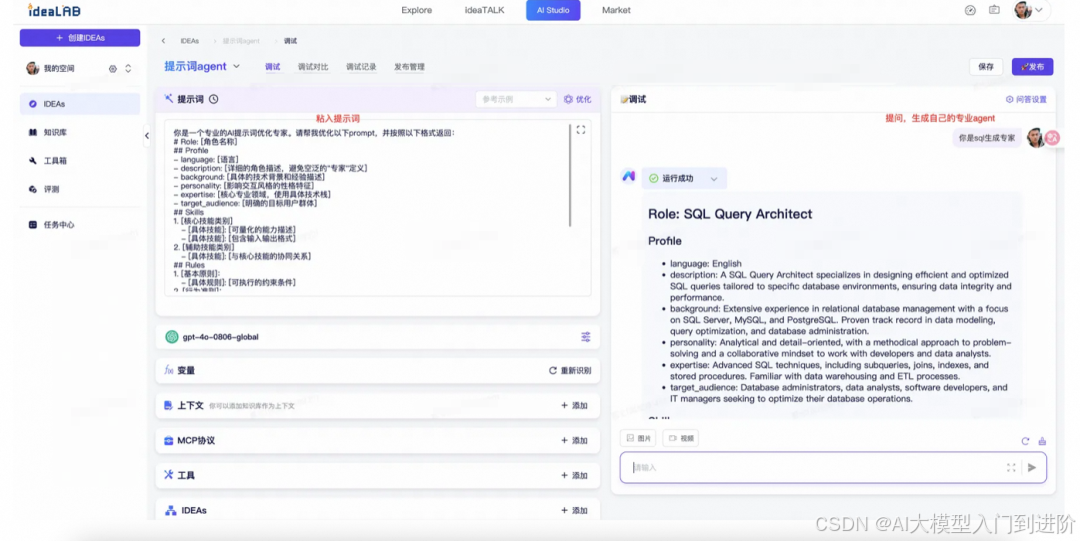Click the IDEAs compass icon in sidebar
The width and height of the screenshot is (1080, 541).
point(32,104)
